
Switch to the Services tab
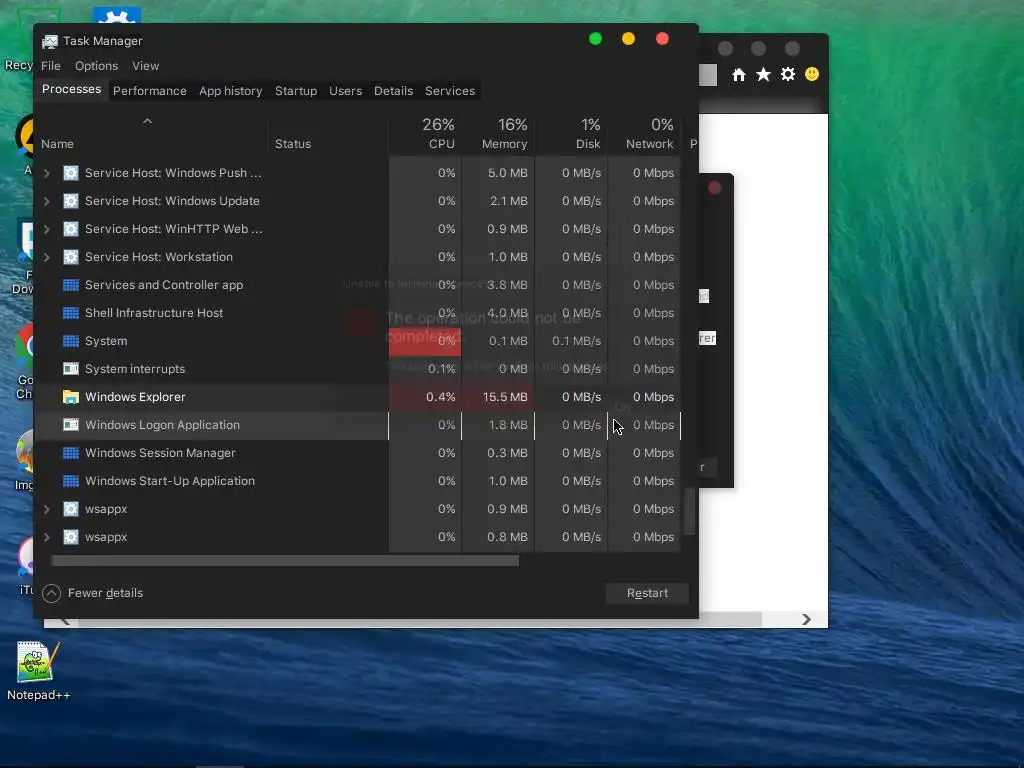click(450, 91)
